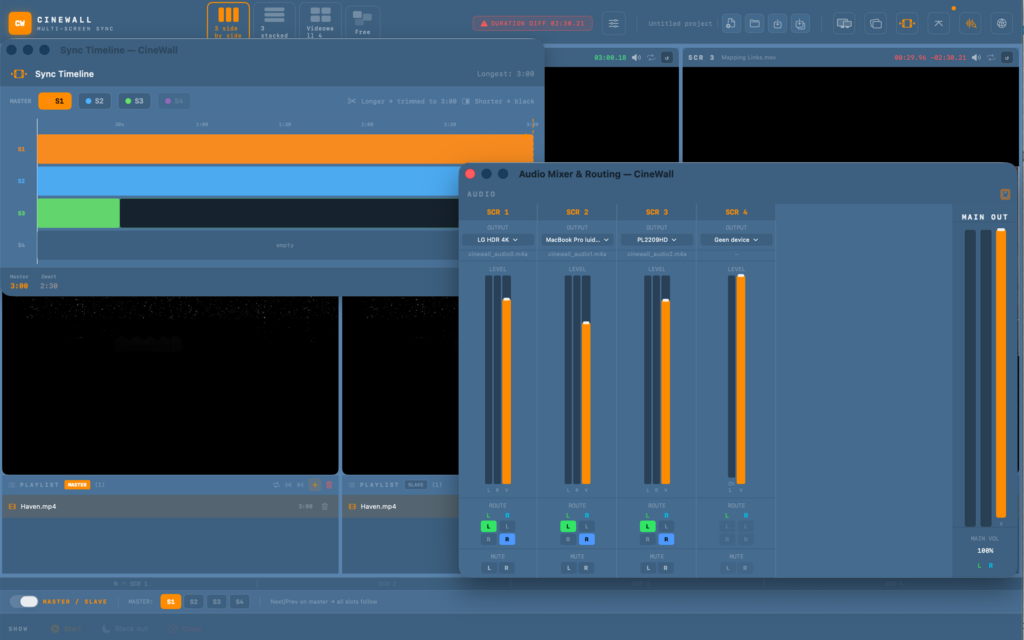Open the displays setup icon

[844, 24]
